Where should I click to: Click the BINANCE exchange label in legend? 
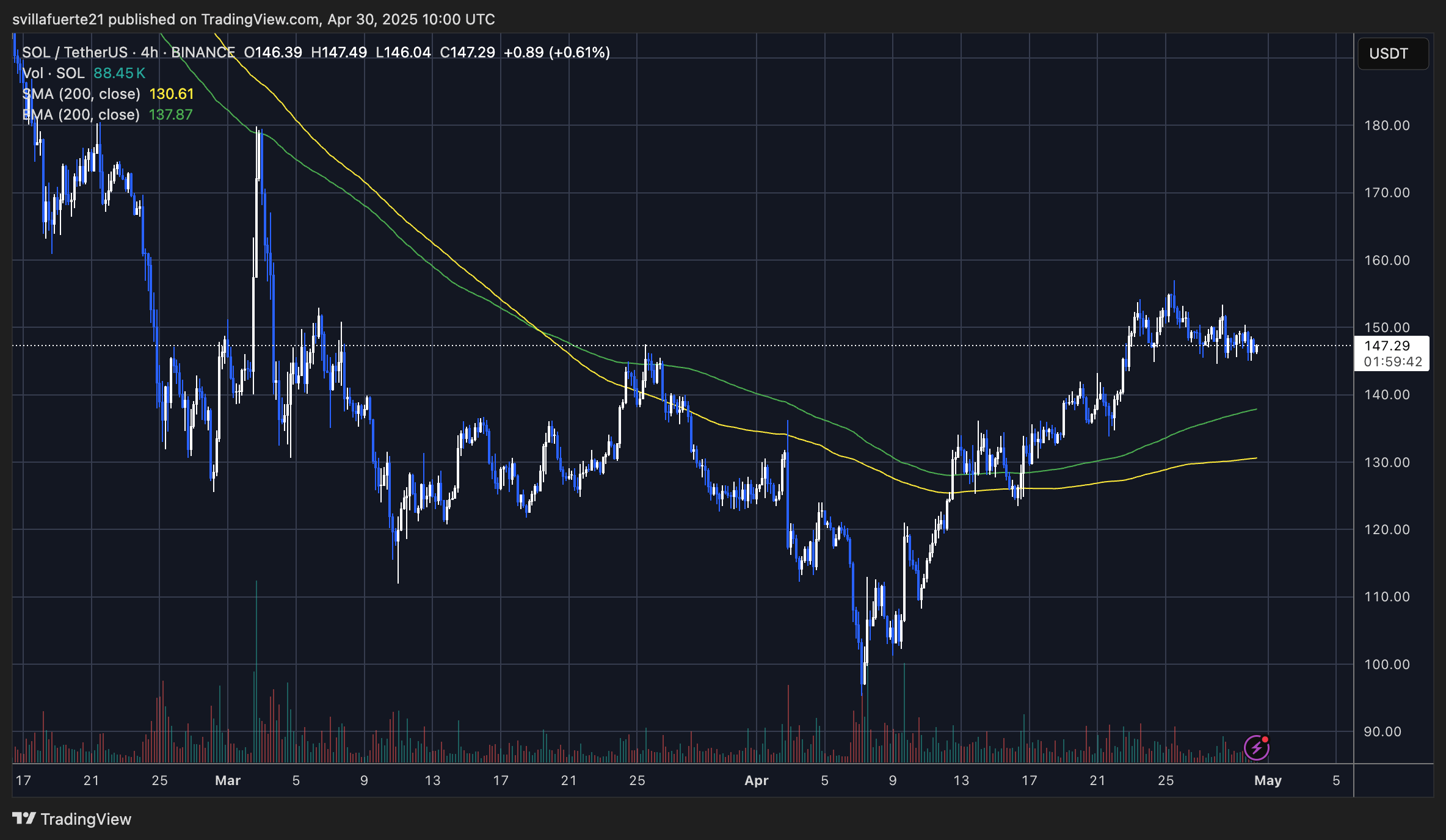click(x=203, y=52)
